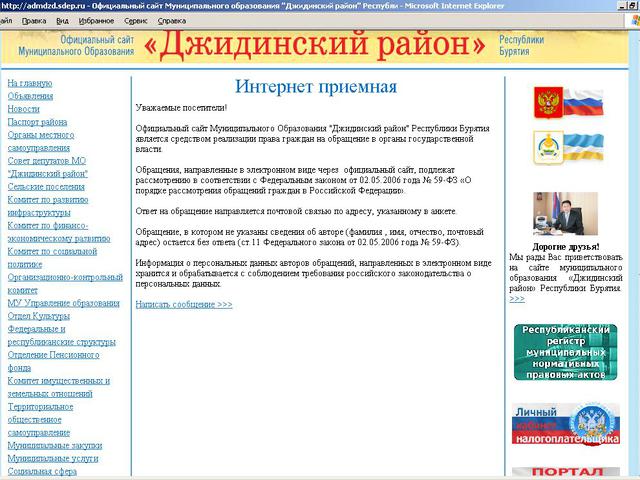Open Комитет имущественных и земельных отношений link

[x=58, y=387]
